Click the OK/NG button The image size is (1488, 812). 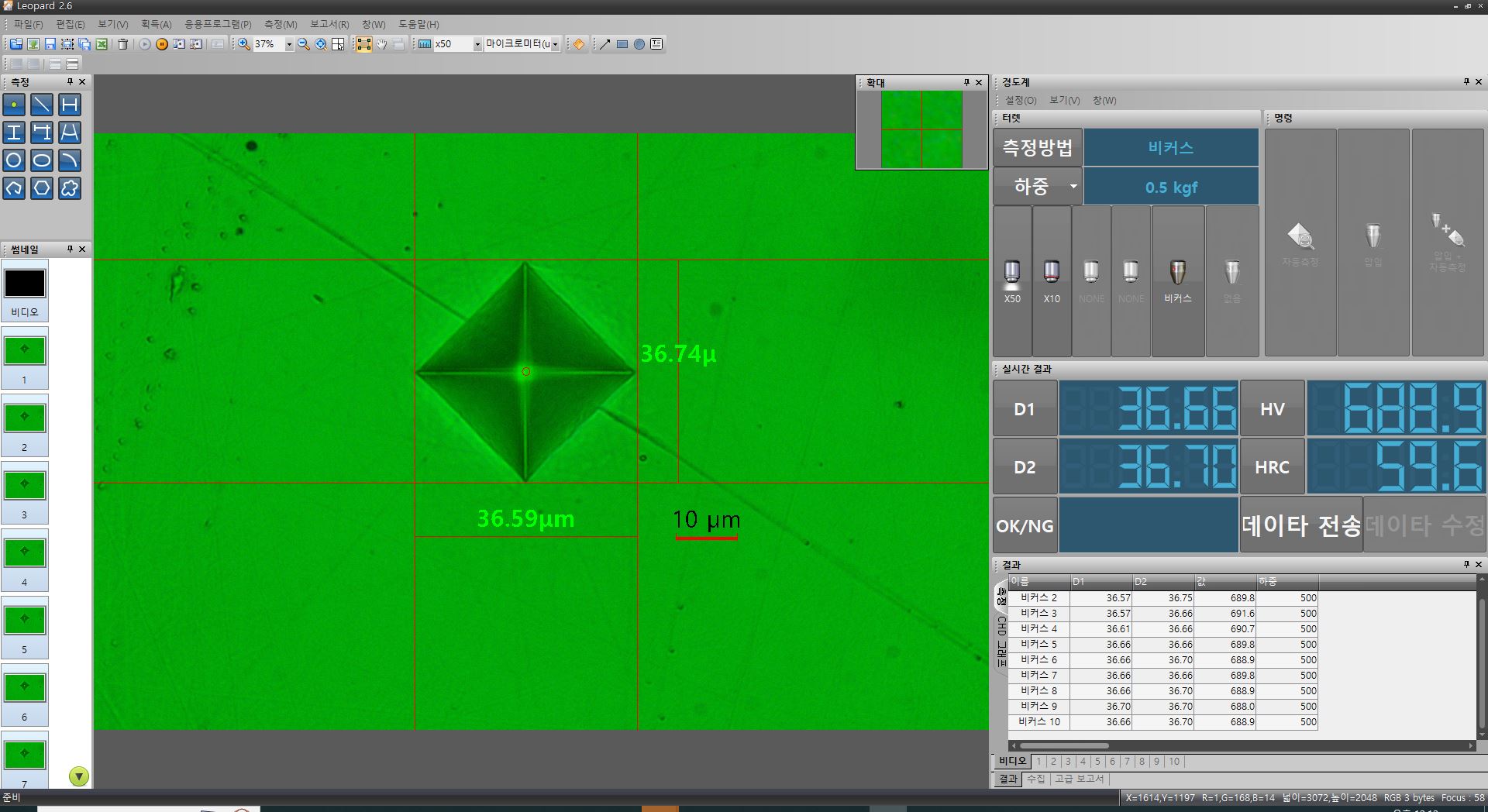point(1025,525)
